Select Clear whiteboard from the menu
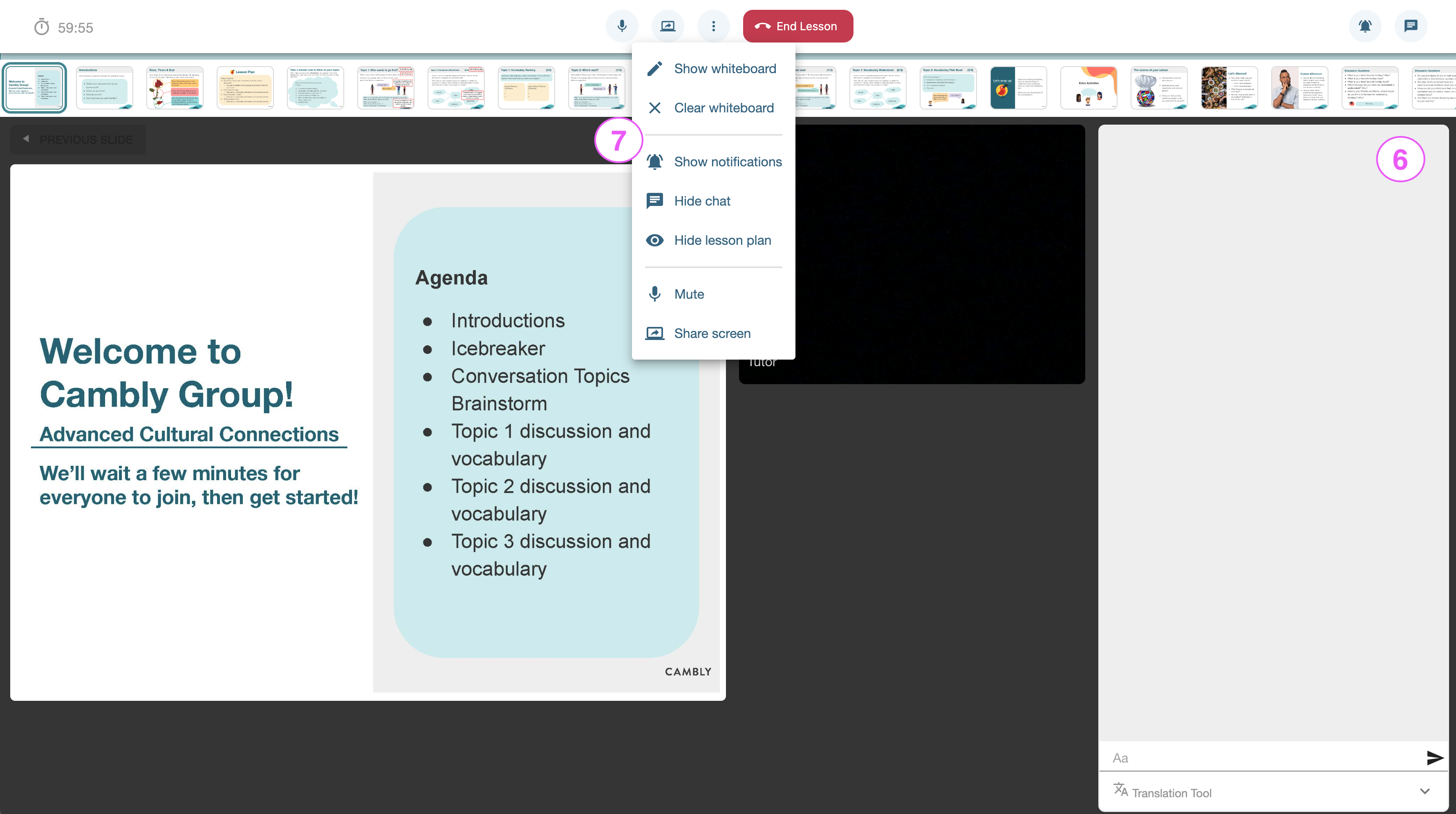 (x=713, y=108)
